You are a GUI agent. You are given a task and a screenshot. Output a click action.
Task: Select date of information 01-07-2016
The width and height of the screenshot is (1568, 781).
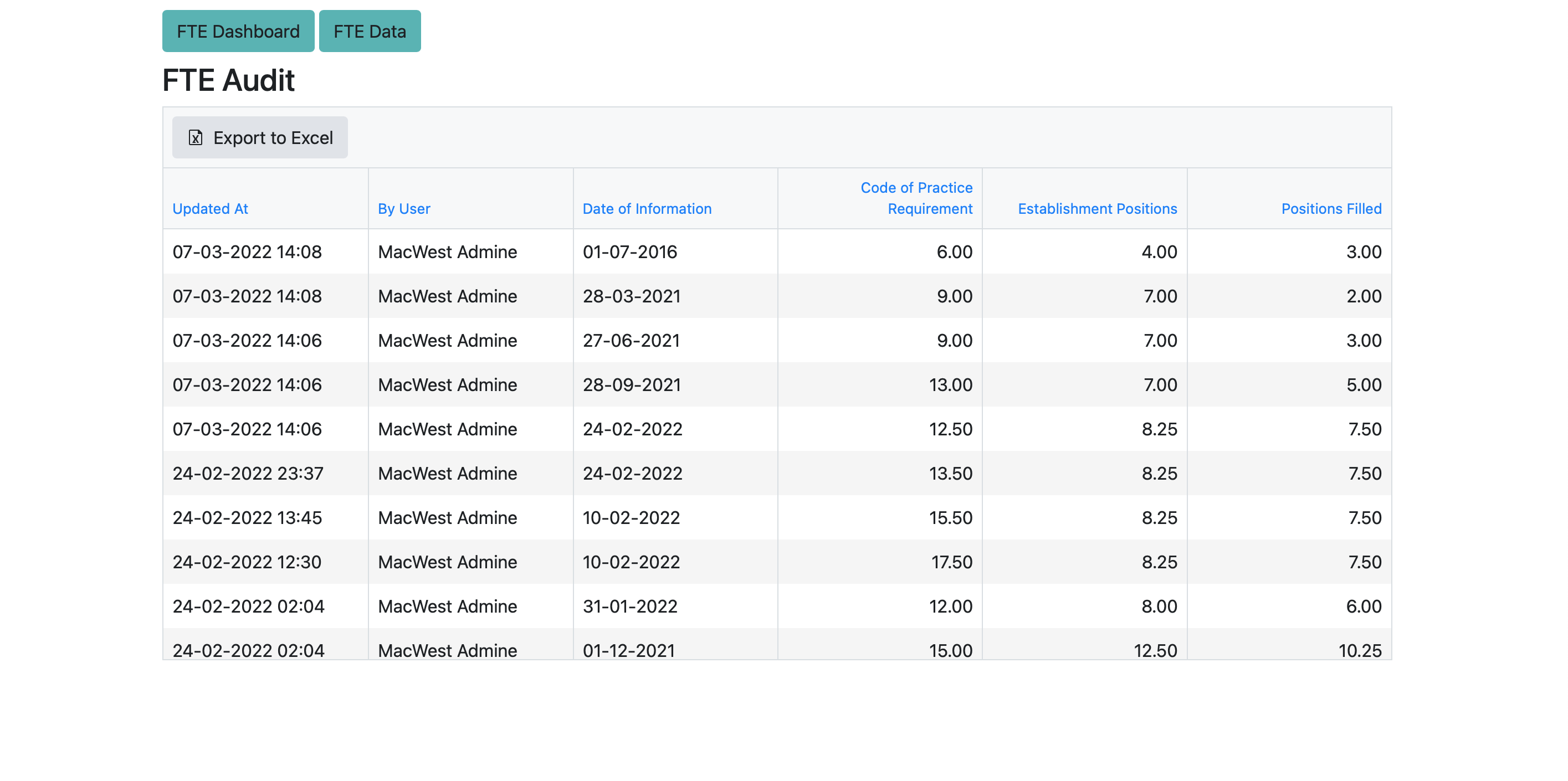(629, 251)
